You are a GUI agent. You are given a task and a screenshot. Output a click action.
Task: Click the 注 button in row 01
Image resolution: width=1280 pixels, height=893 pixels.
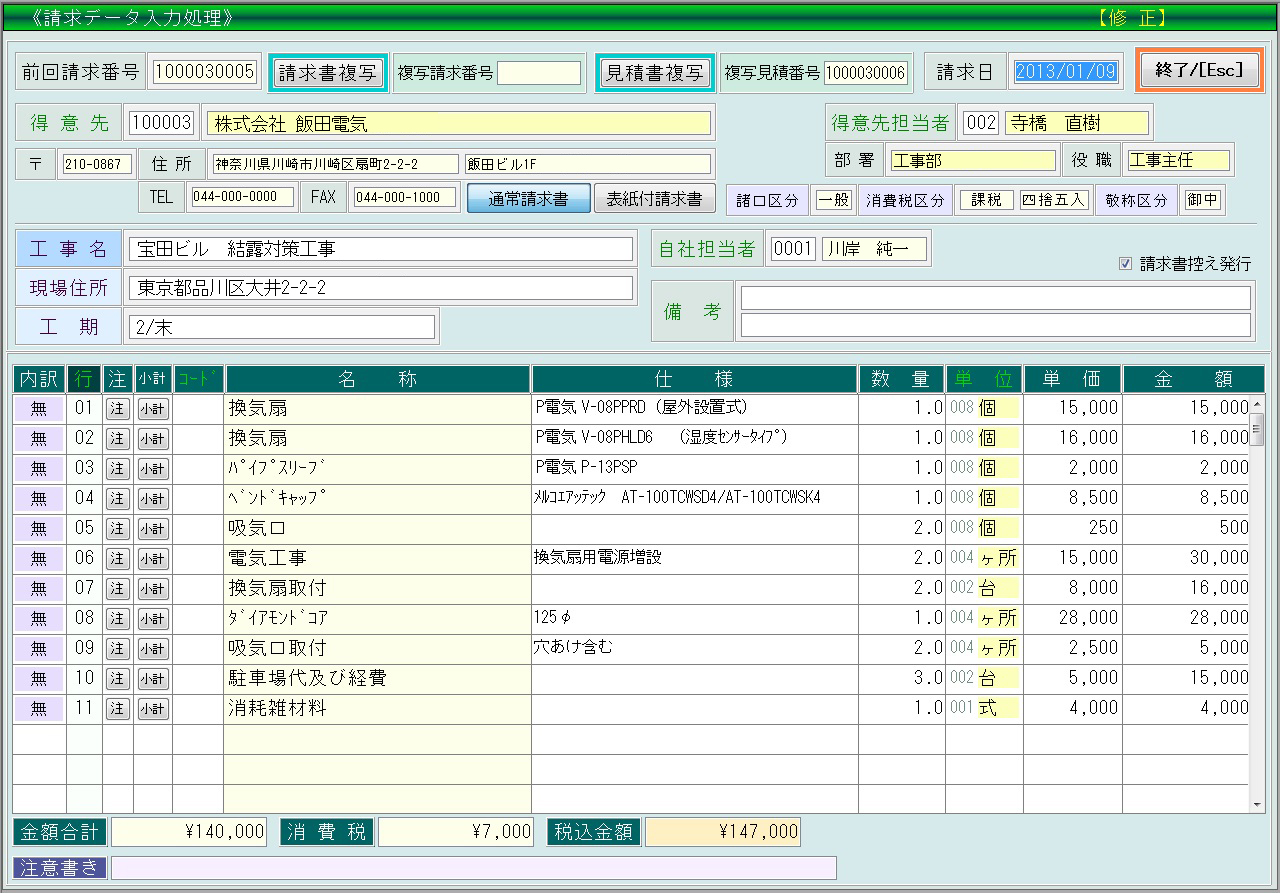pos(118,408)
